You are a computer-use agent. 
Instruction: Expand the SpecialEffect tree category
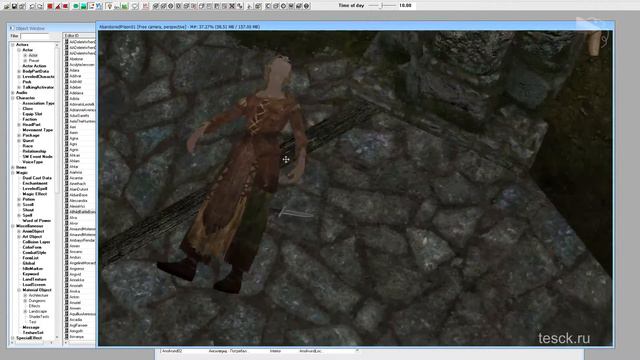pos(13,338)
